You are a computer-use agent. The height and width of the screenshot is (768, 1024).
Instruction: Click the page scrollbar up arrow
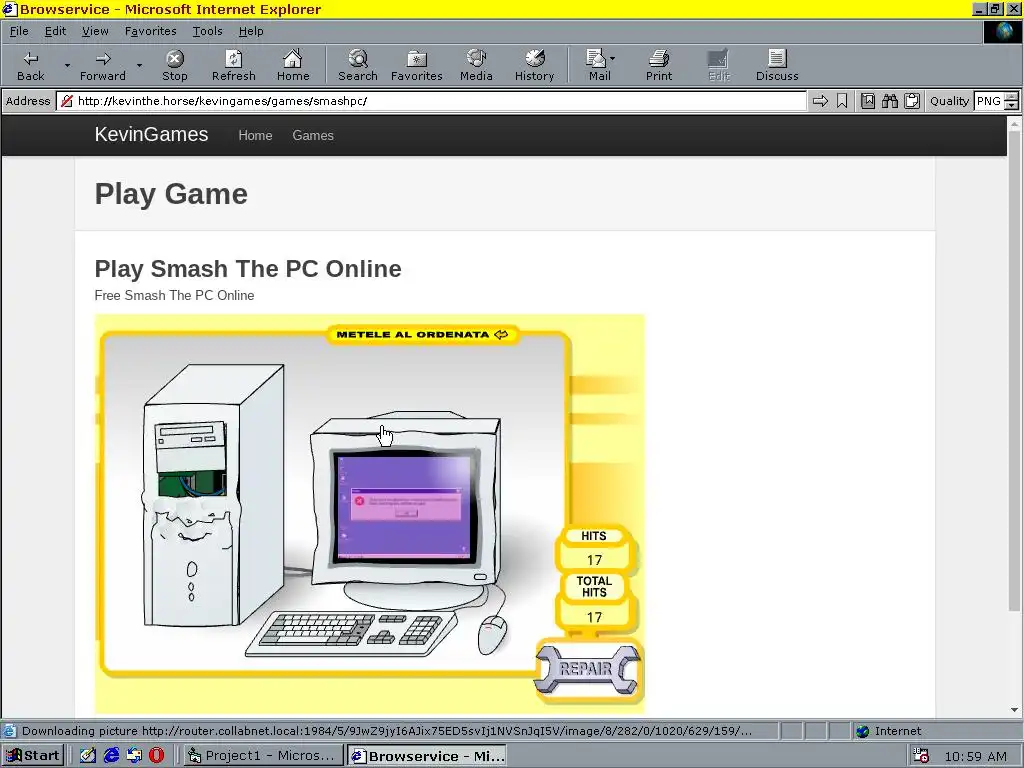[1014, 123]
